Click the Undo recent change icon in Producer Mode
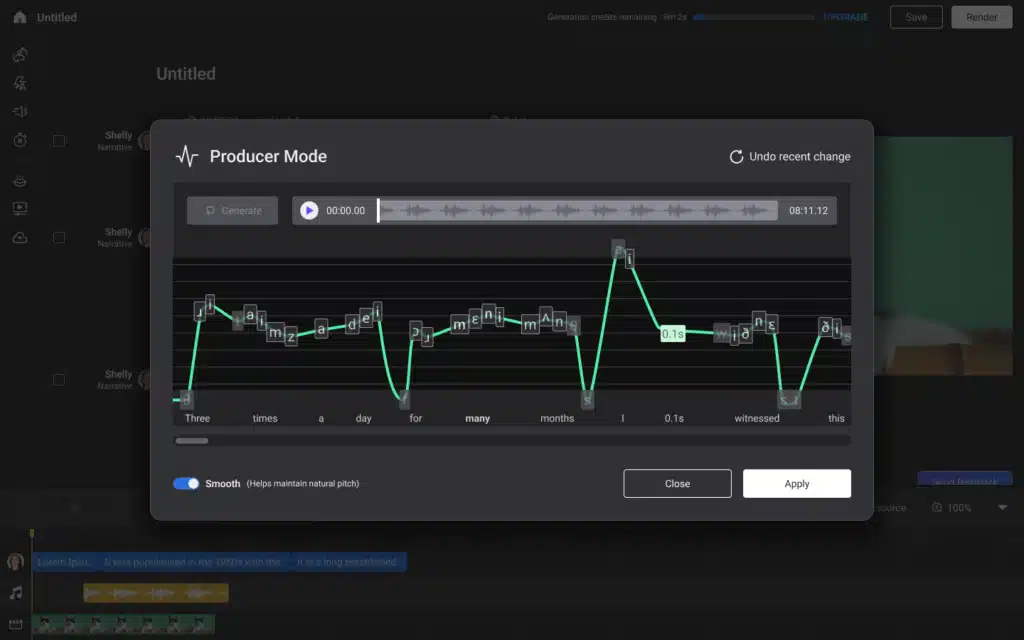This screenshot has height=640, width=1024. coord(734,156)
